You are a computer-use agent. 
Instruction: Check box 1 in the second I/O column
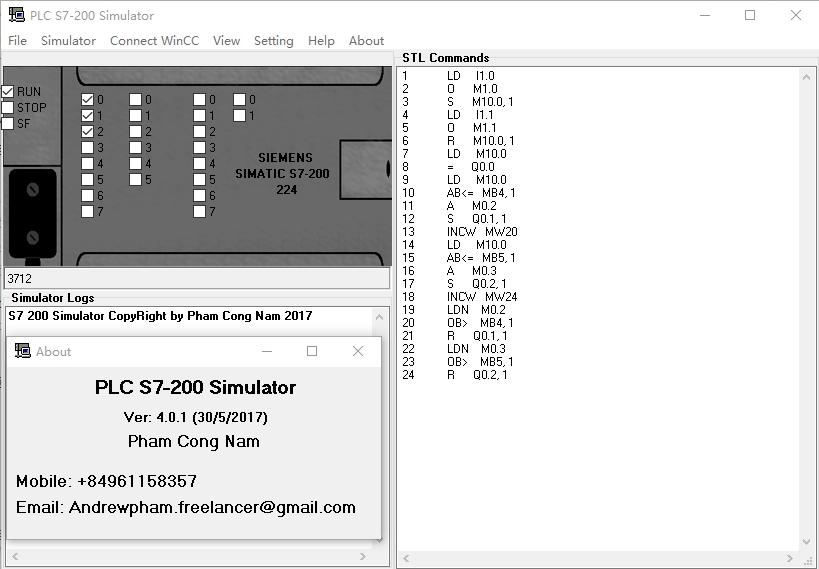click(x=136, y=115)
